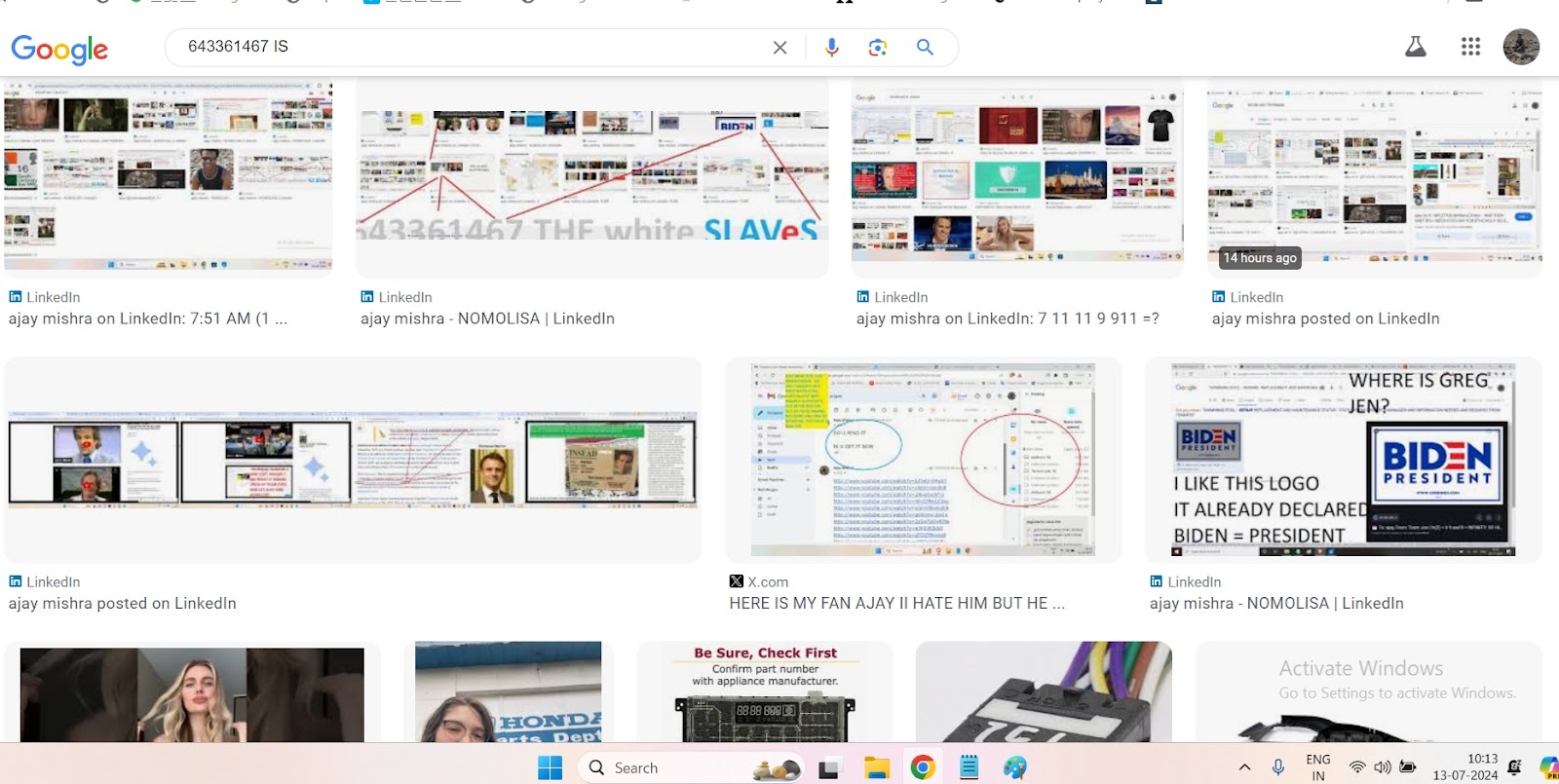Open 'ajay mishra on LinkedIn: 7:51 AM (1 ...' link
1559x784 pixels.
click(x=148, y=318)
